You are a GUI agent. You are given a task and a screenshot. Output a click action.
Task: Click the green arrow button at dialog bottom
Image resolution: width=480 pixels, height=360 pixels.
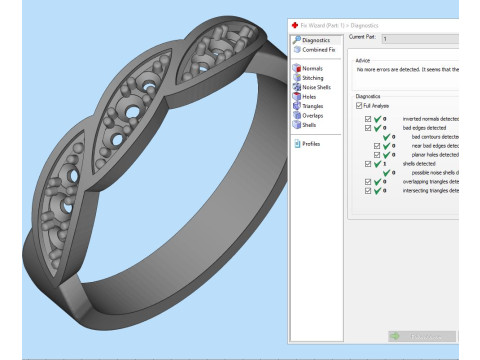pos(422,336)
